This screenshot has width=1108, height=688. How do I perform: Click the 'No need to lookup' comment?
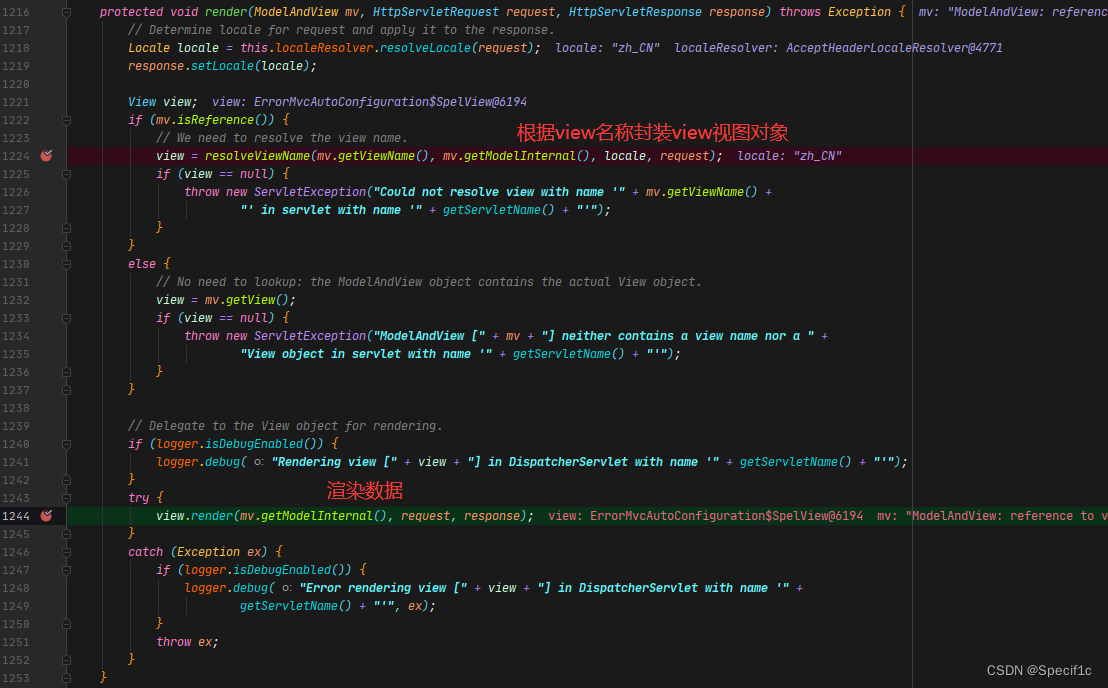429,282
